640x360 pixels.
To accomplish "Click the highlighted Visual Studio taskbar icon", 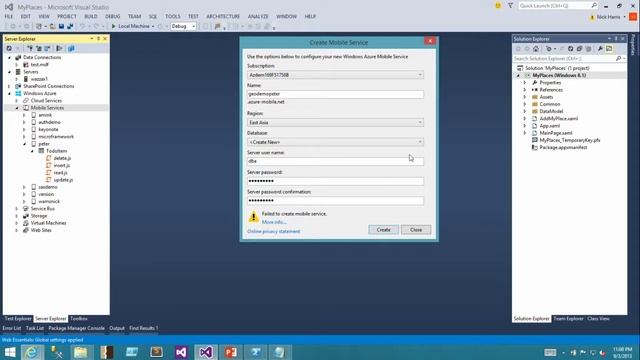I will (x=206, y=352).
